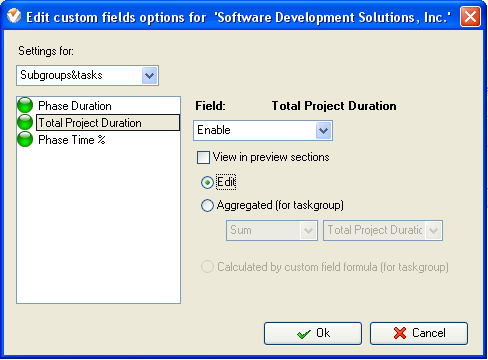Screen dimensions: 488x360
Task: Select Total Project Duration in the field list
Action: pos(108,123)
